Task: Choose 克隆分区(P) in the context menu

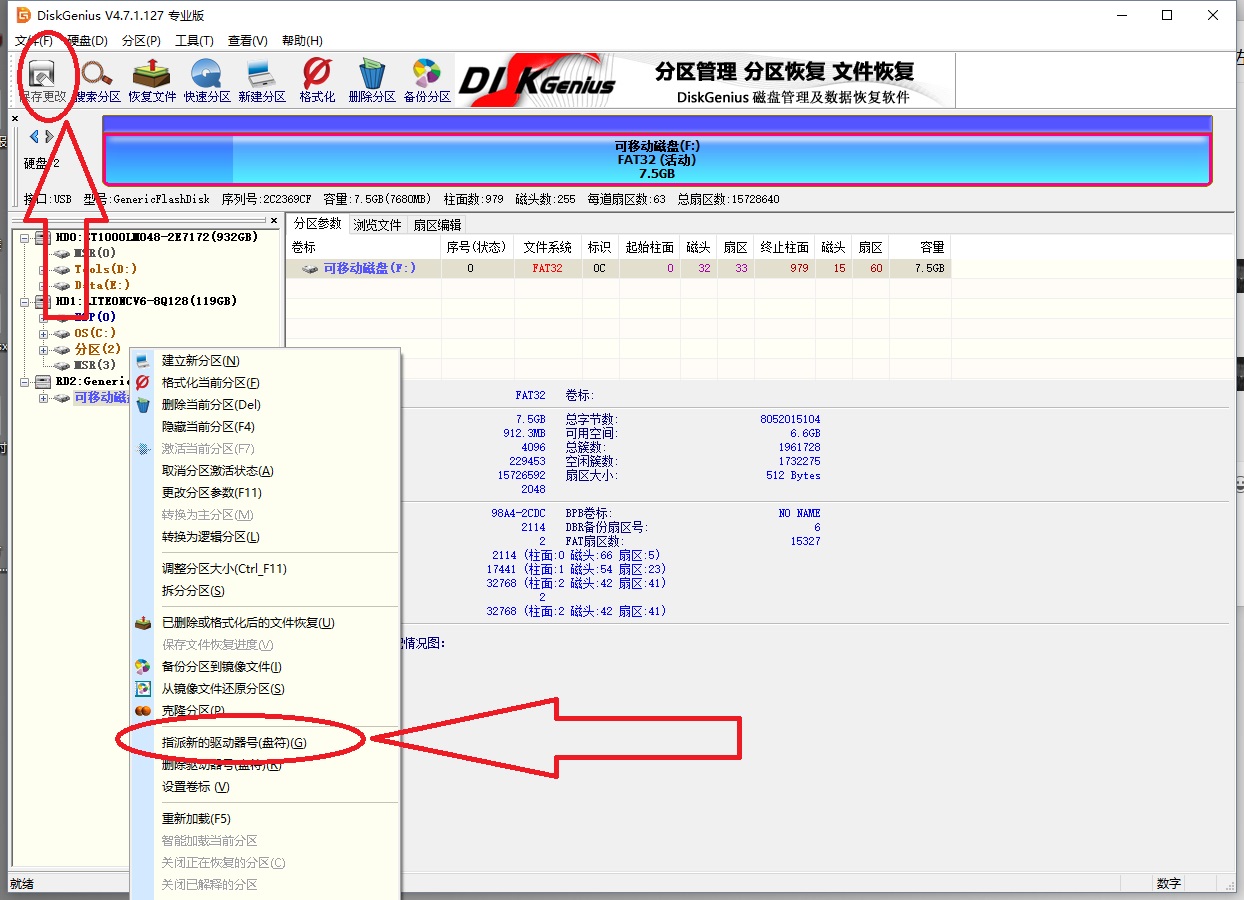Action: (x=193, y=711)
